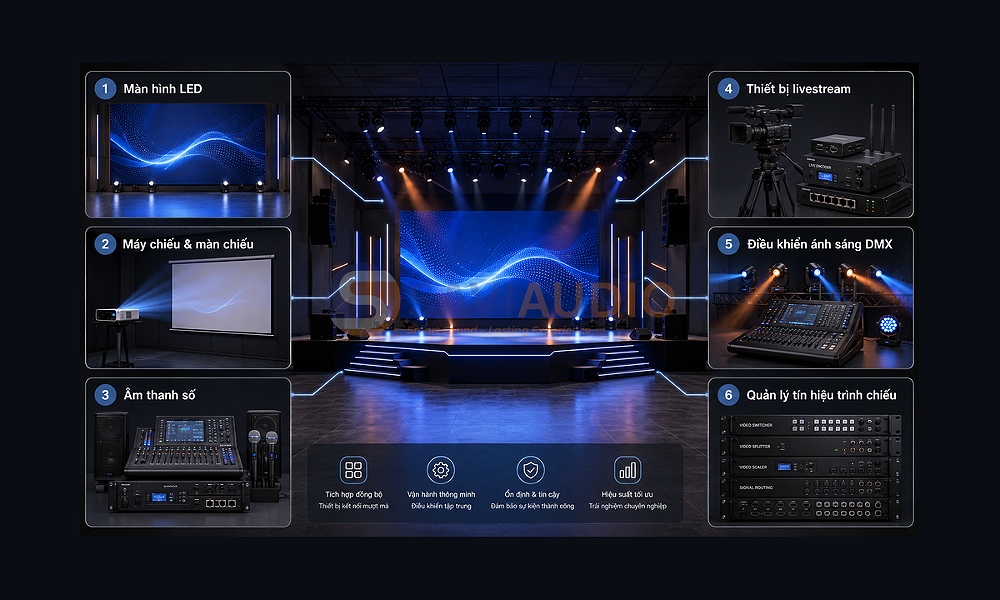Select the "Âm thanh số" title

tap(159, 395)
